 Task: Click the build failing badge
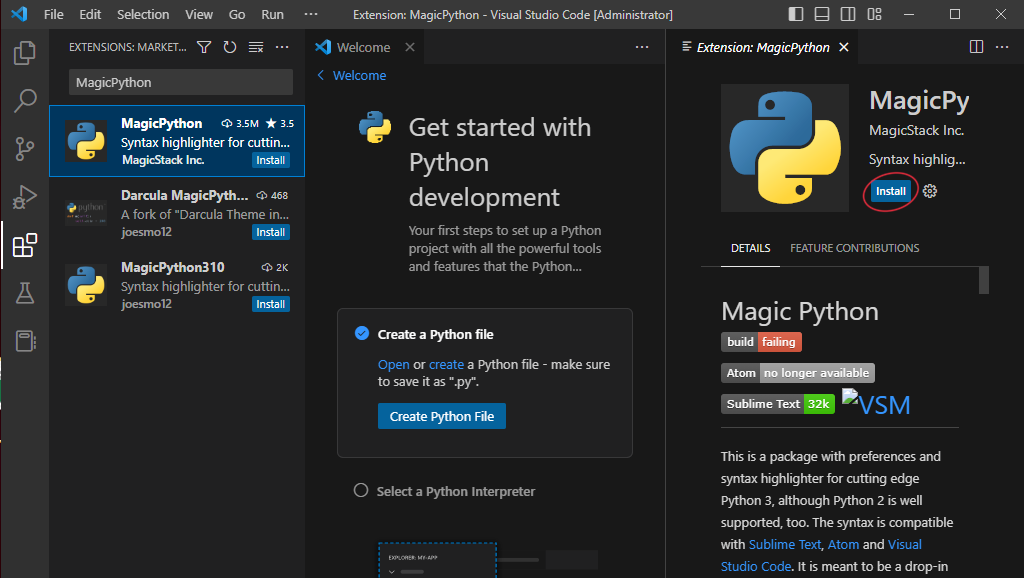[761, 342]
